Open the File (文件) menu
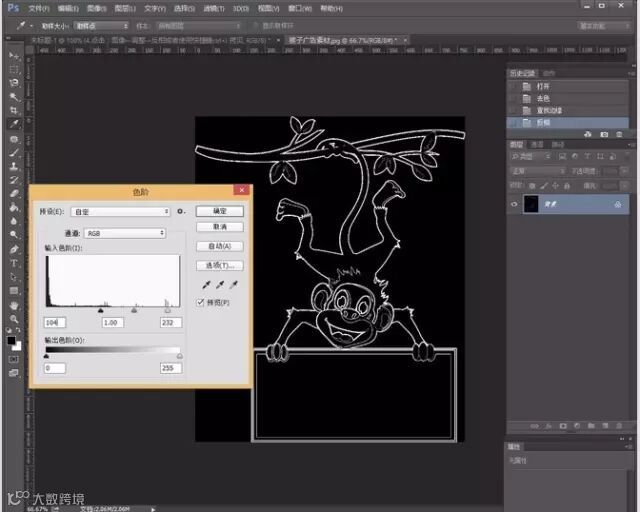 coord(38,8)
